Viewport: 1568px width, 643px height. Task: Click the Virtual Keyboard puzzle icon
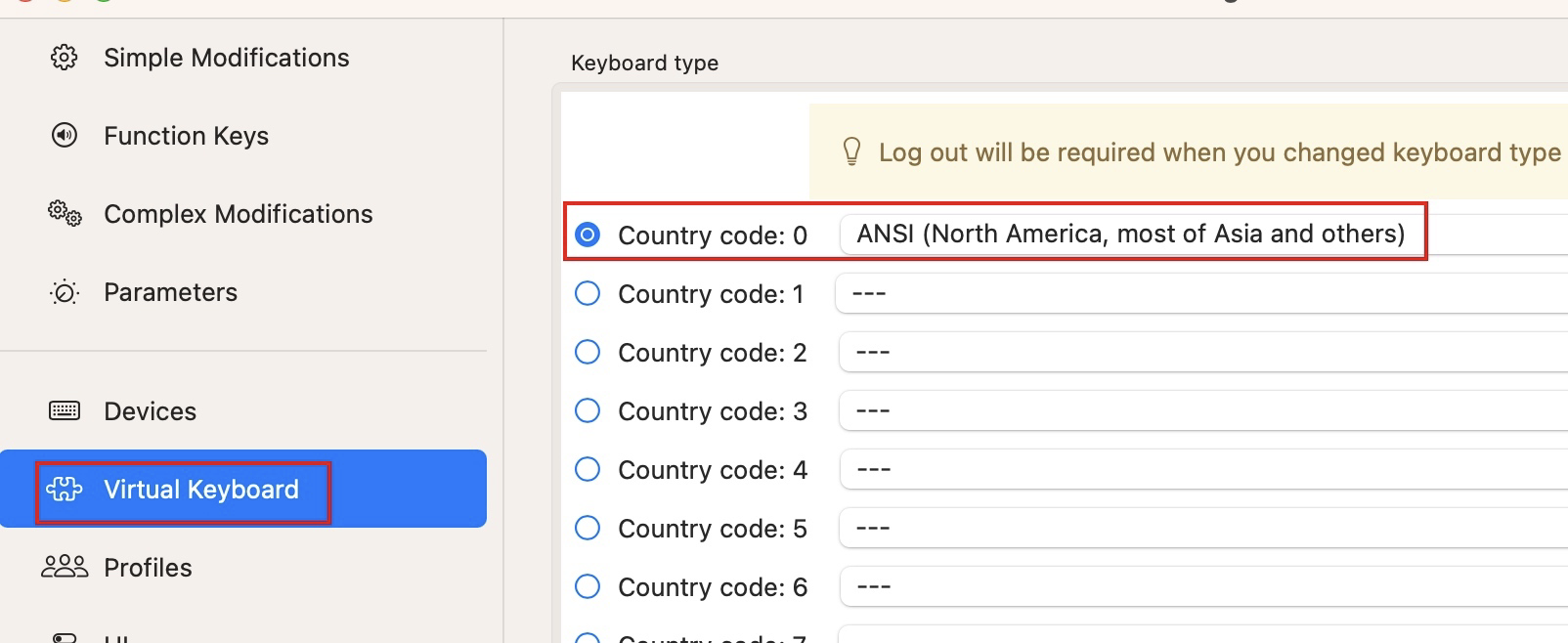click(x=65, y=489)
